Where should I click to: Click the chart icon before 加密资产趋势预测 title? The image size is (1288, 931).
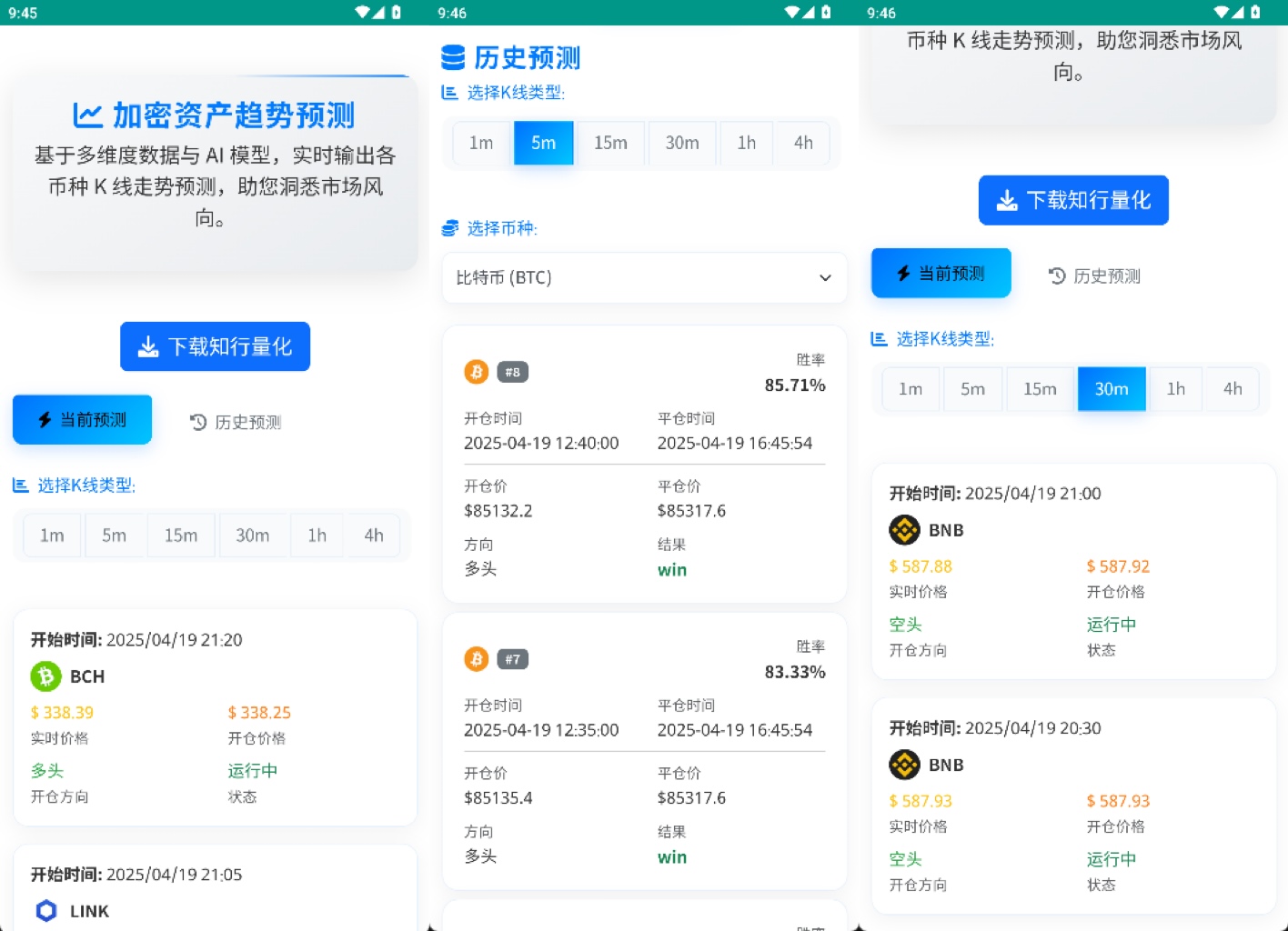[x=87, y=115]
